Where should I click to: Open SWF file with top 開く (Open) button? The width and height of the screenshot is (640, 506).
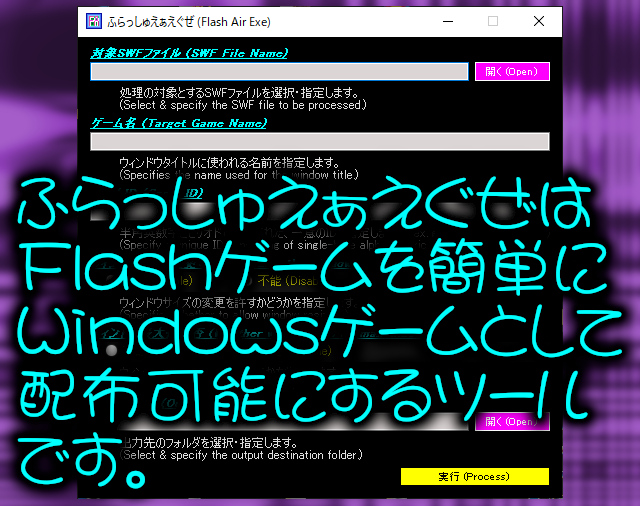click(512, 72)
